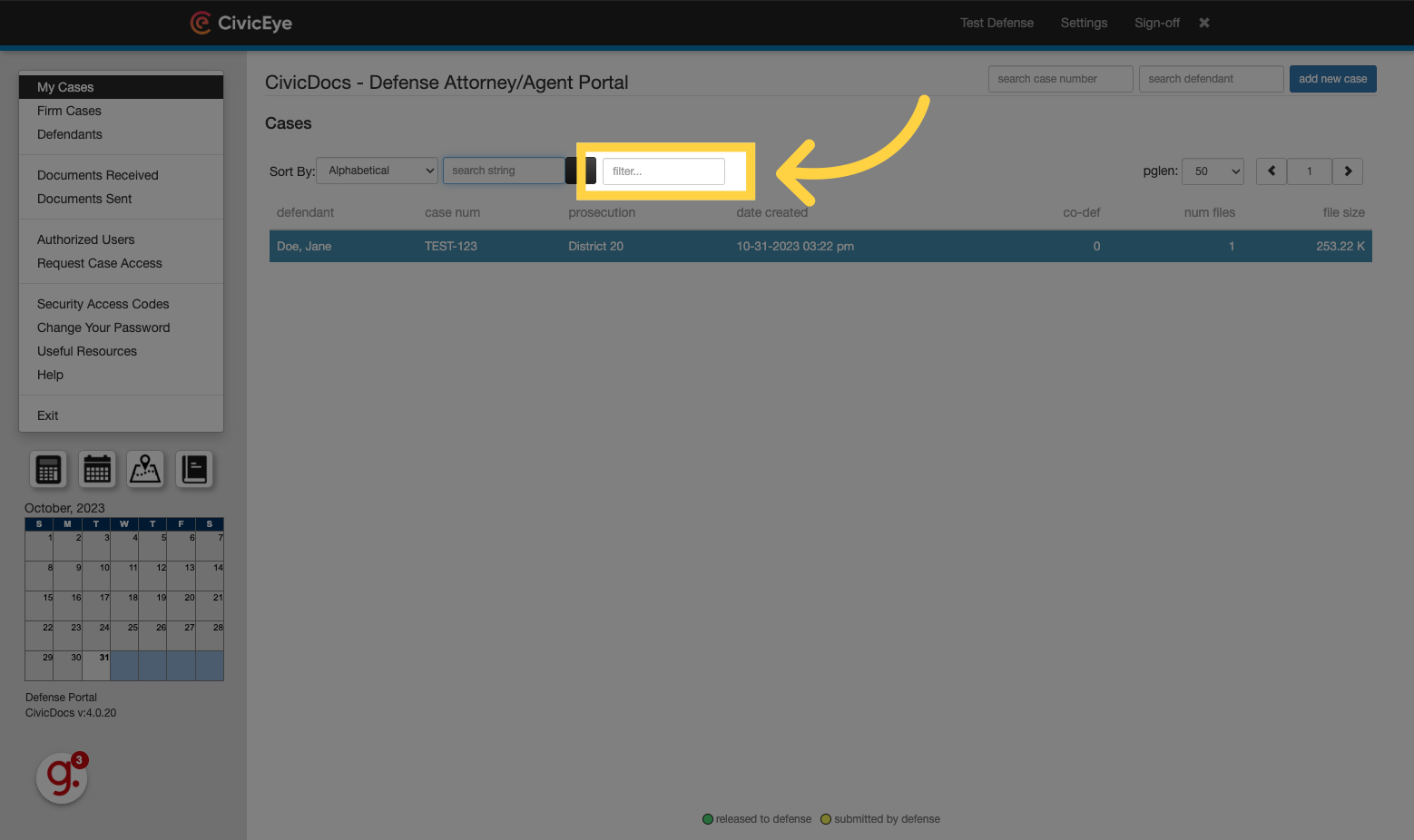1414x840 pixels.
Task: Click Sign-off in top bar
Action: 1157,23
